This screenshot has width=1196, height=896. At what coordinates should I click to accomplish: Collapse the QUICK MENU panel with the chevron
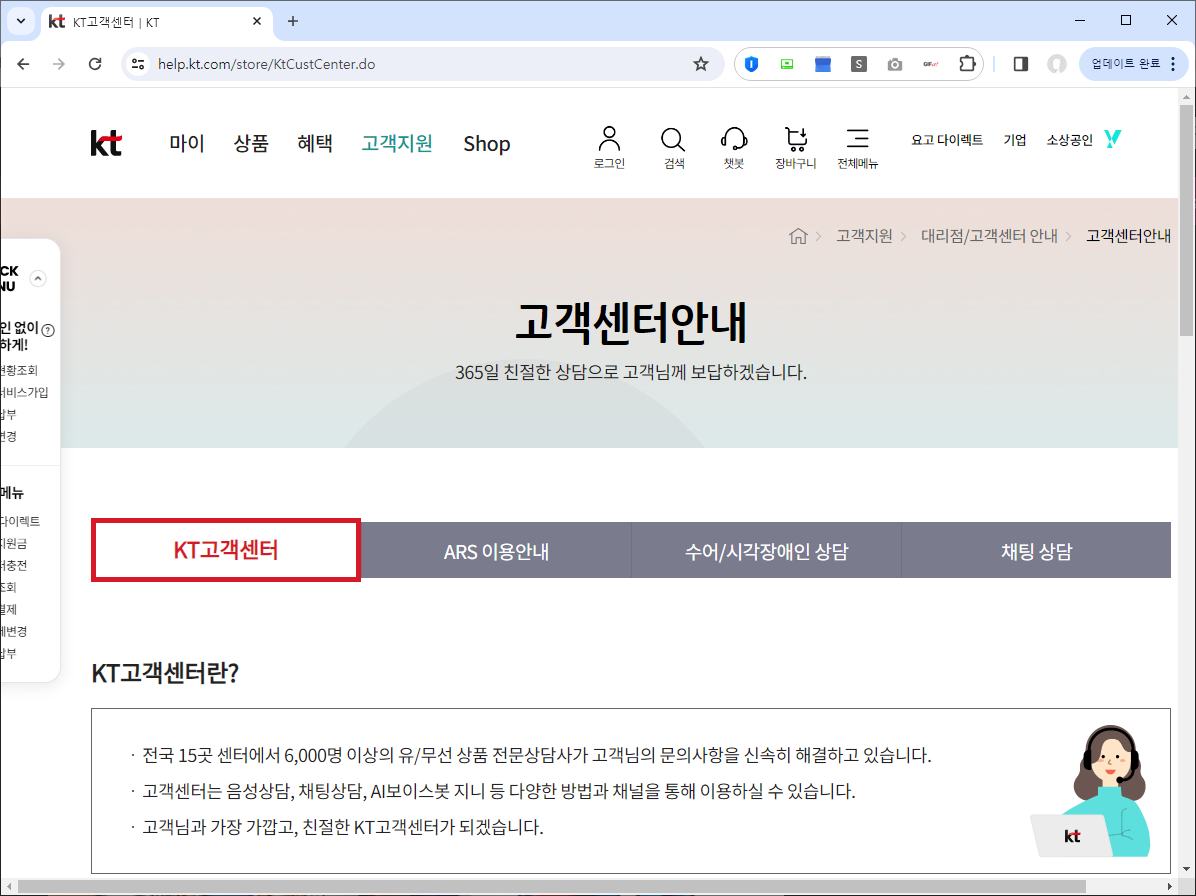pyautogui.click(x=37, y=279)
